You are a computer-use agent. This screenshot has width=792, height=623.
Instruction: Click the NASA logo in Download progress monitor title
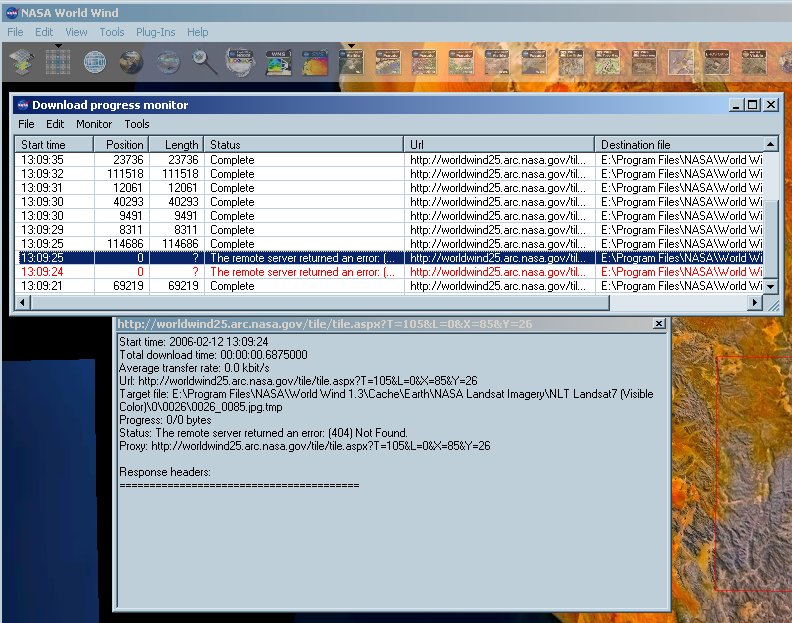click(22, 105)
